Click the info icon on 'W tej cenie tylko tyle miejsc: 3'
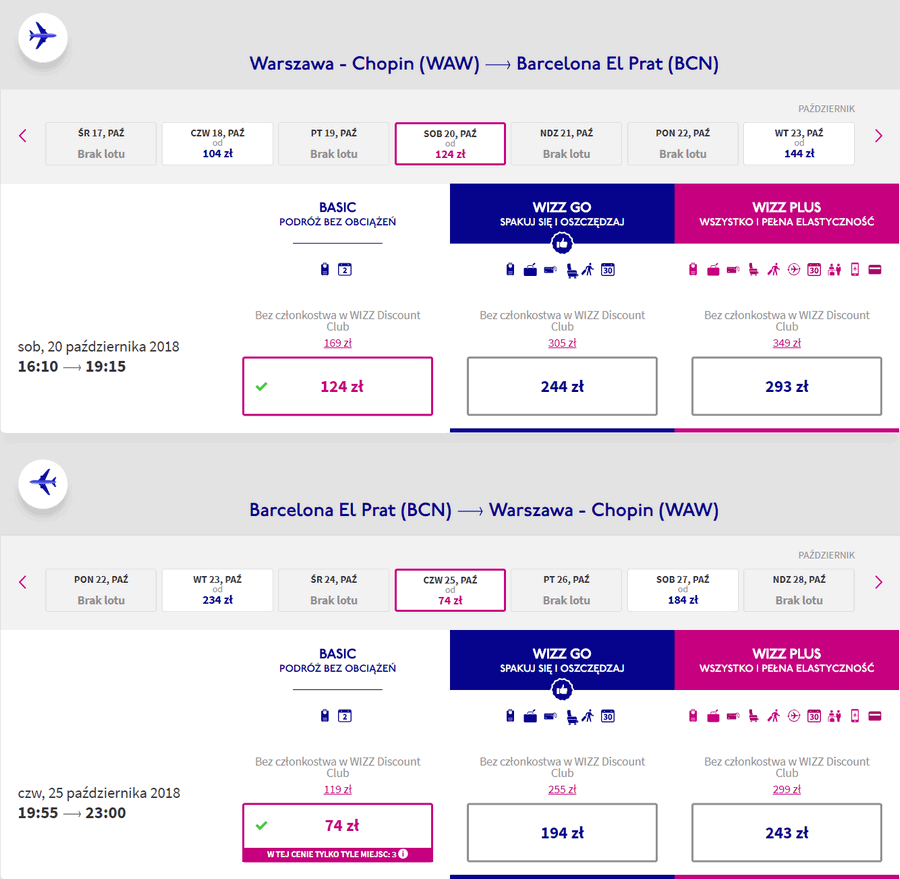900x879 pixels. tap(404, 854)
